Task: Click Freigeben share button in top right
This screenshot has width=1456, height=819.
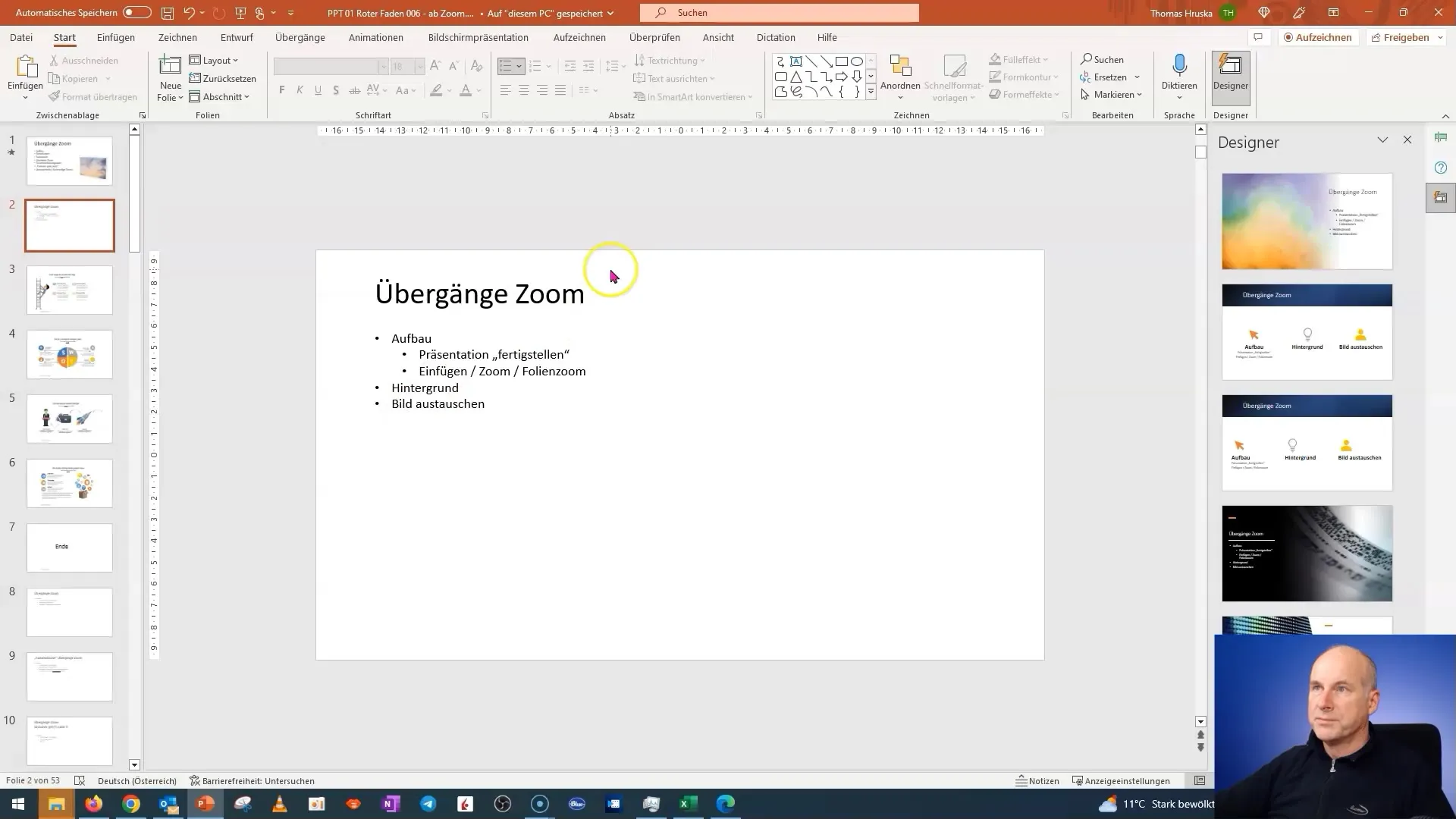Action: tap(1400, 37)
